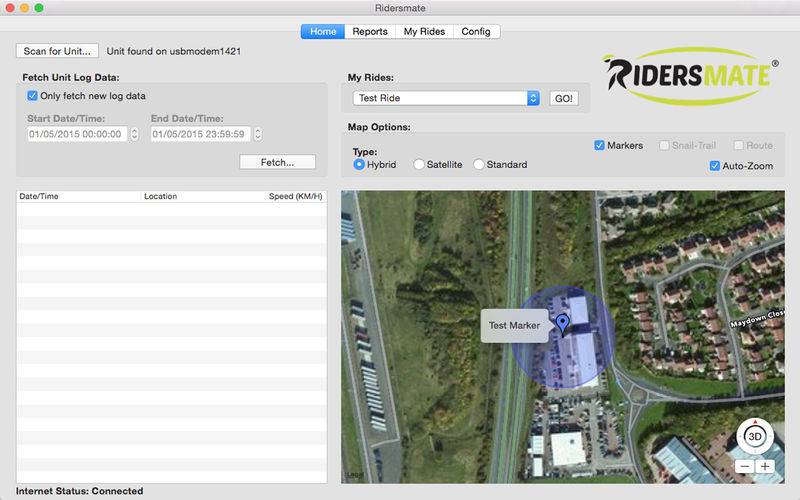Click the green window zoom button
The width and height of the screenshot is (800, 500).
tap(39, 8)
